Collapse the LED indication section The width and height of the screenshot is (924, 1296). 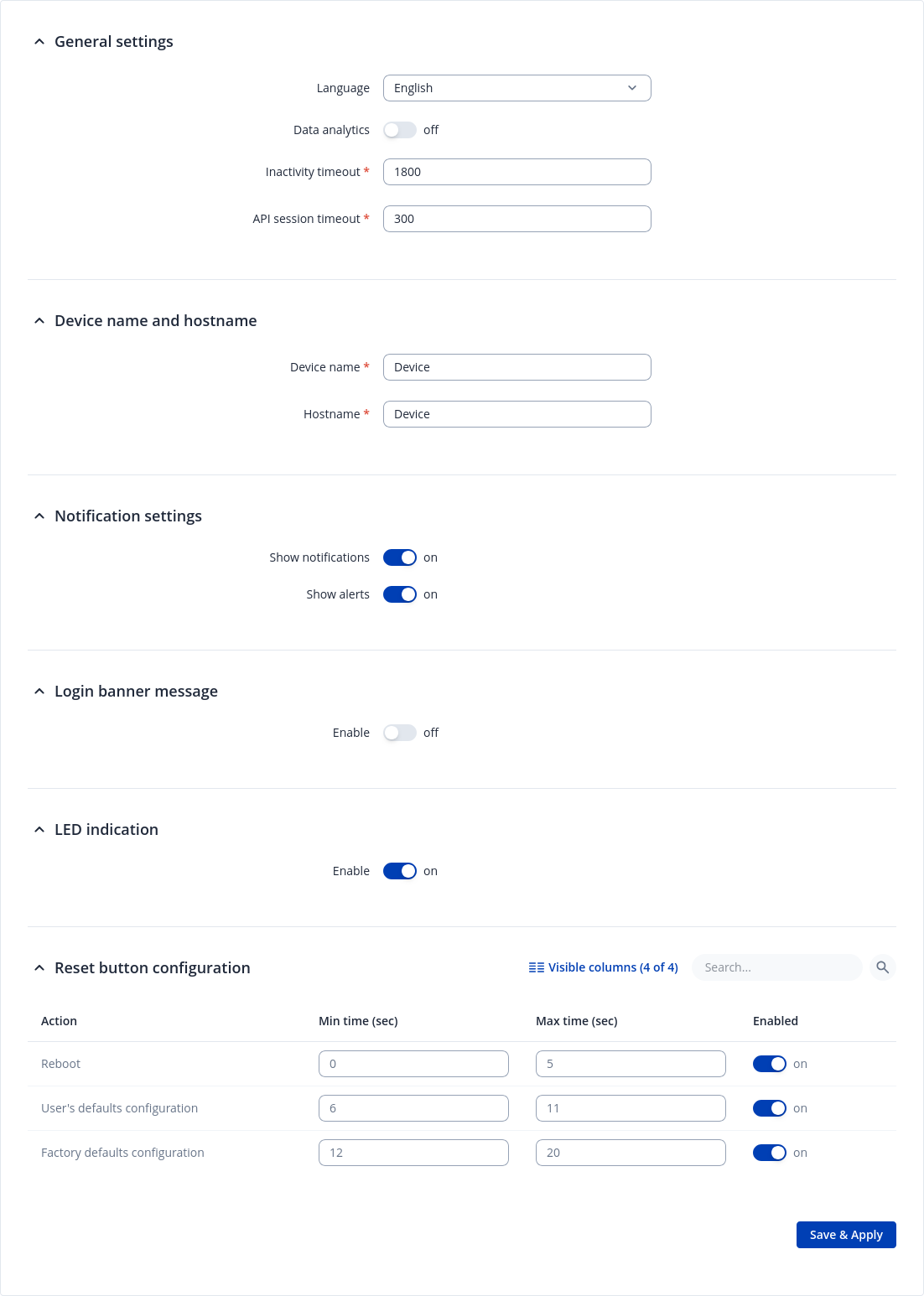(39, 830)
